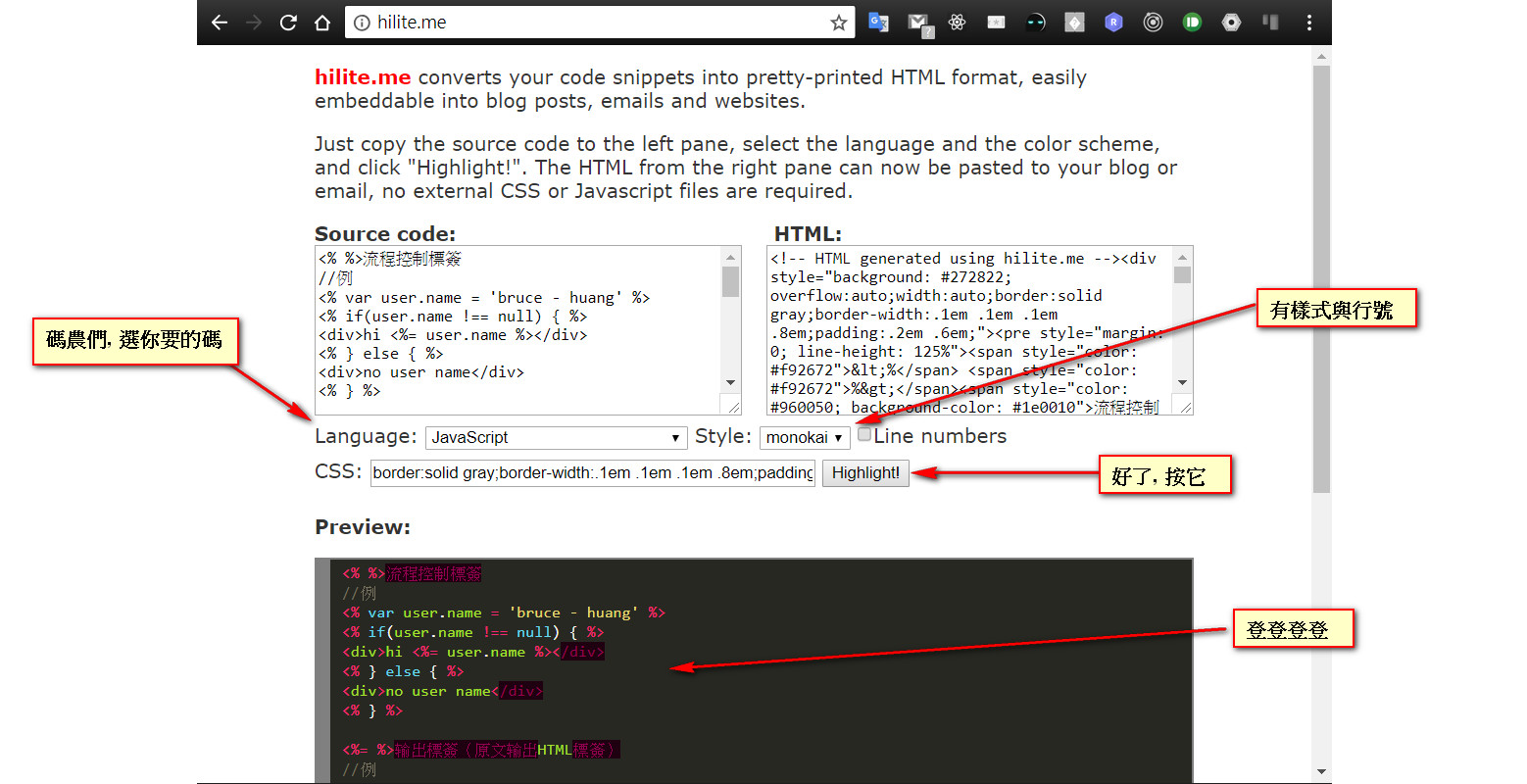Image resolution: width=1527 pixels, height=784 pixels.
Task: Click preview line 'if(user.name !== null)'
Action: pyautogui.click(x=472, y=632)
